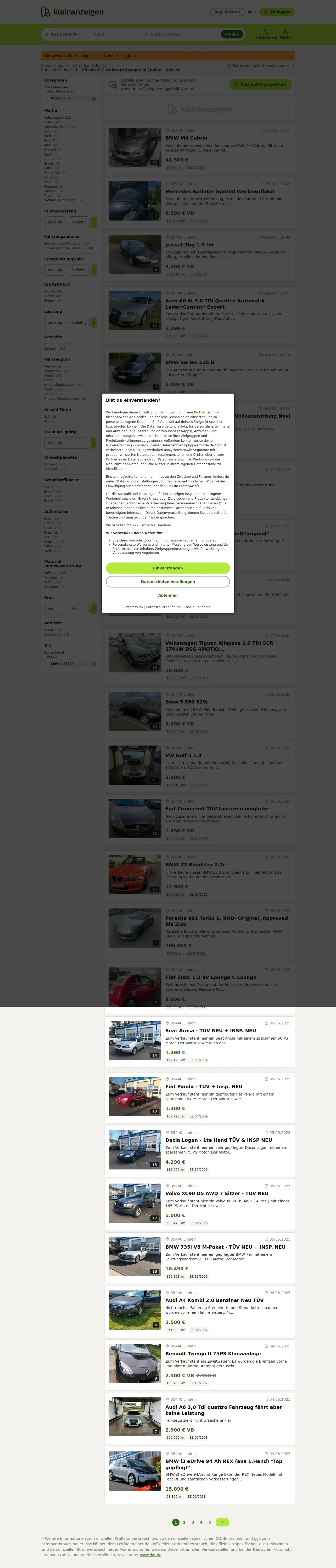
Task: Click the Preis Bis input field
Action: pyautogui.click(x=79, y=609)
